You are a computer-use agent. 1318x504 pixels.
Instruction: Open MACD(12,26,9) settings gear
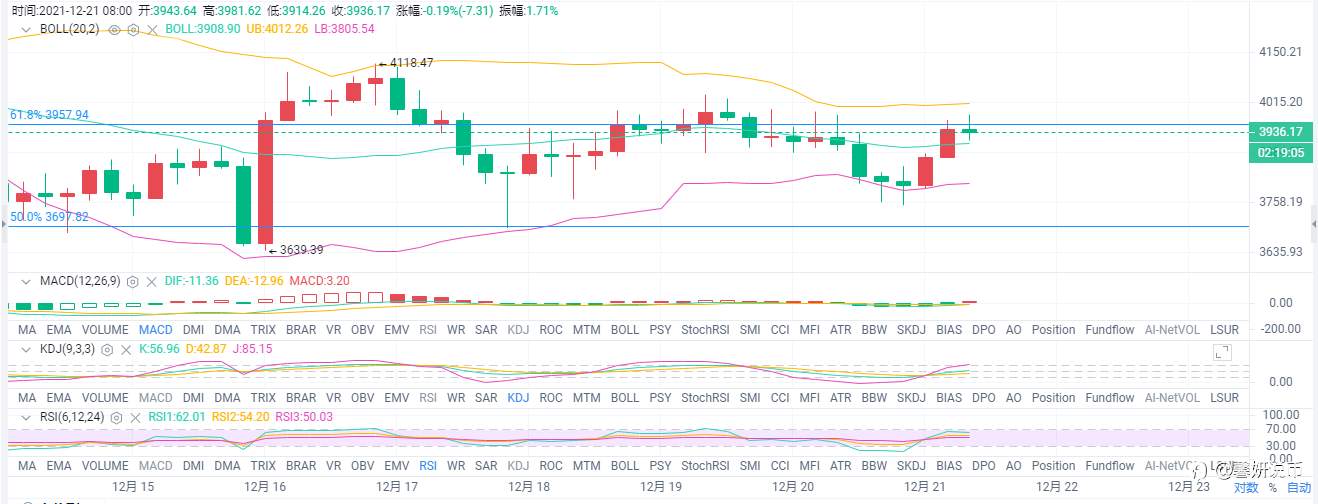pos(133,281)
